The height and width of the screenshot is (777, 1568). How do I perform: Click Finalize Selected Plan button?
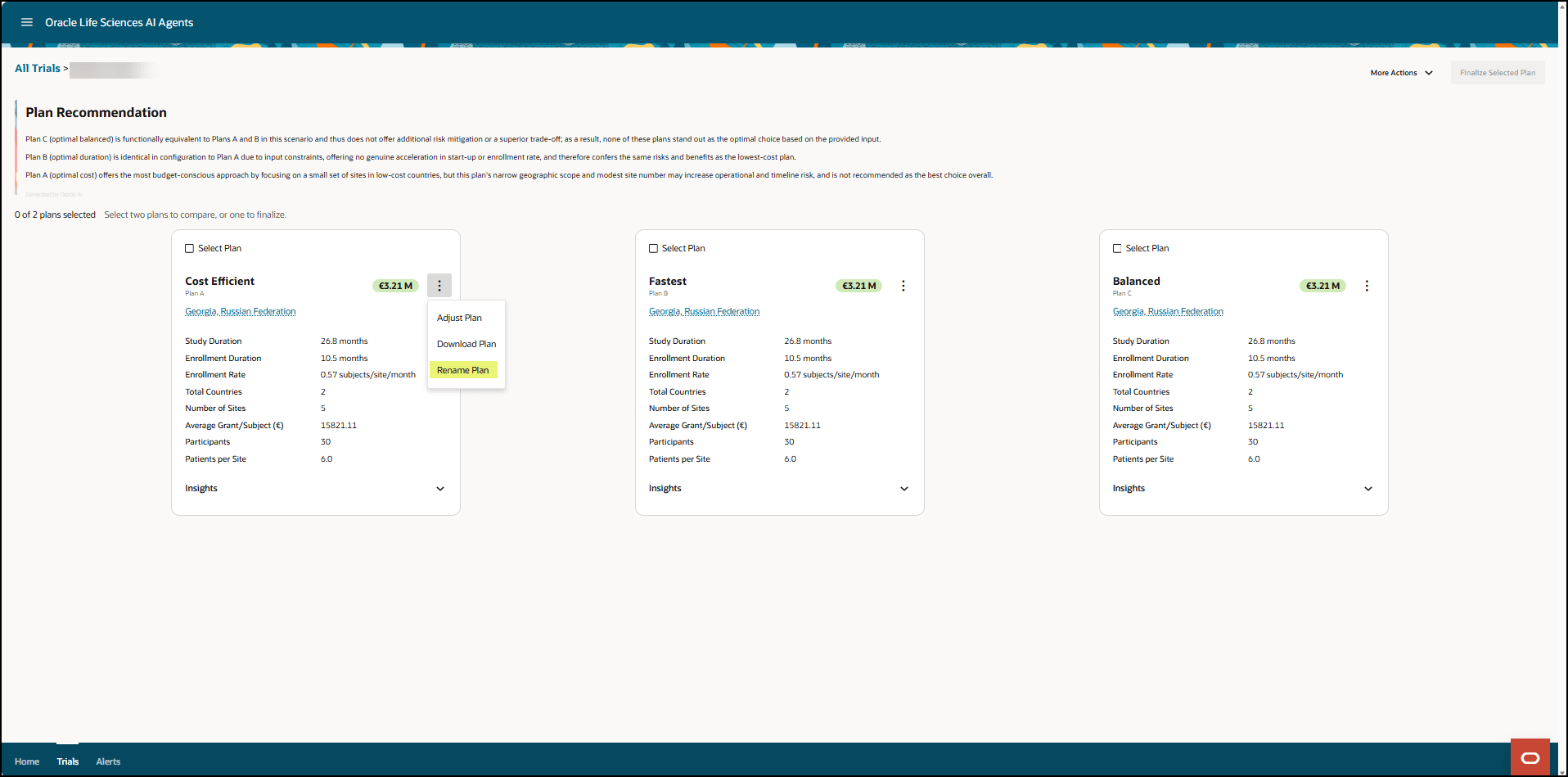point(1498,73)
